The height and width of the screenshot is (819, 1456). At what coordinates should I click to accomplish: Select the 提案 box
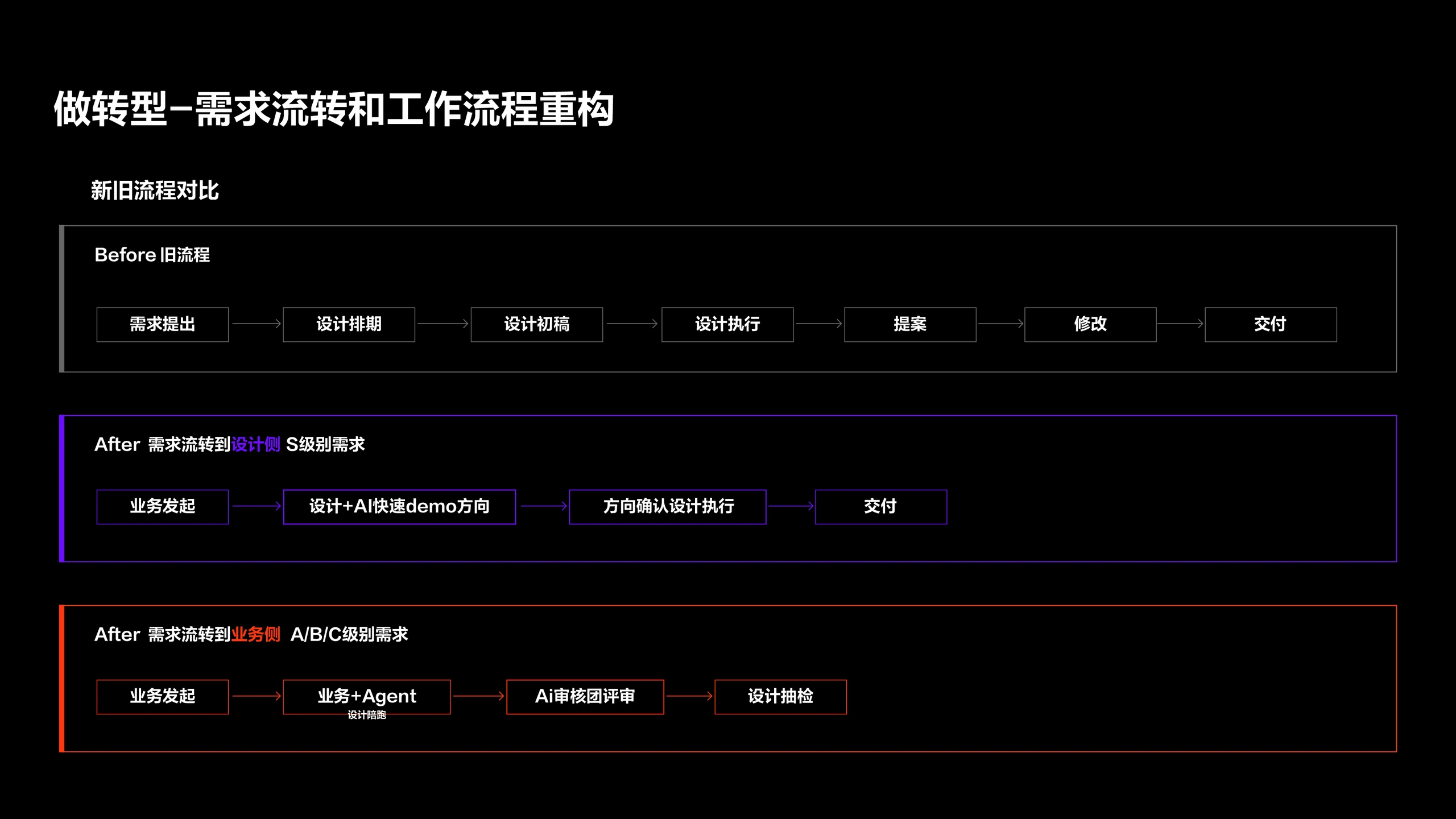coord(910,324)
